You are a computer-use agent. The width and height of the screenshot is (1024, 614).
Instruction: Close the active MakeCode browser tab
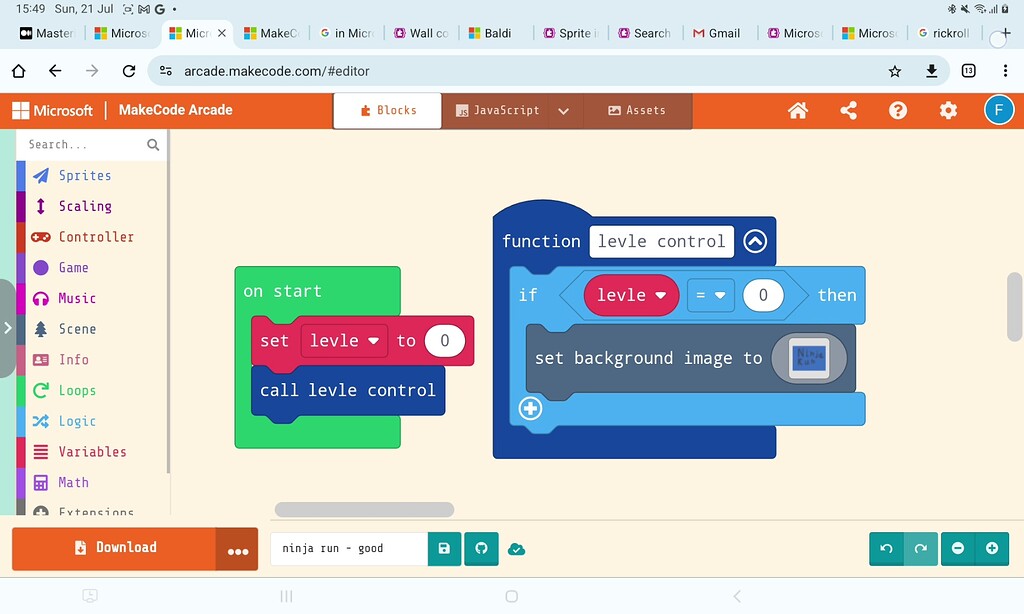point(222,33)
